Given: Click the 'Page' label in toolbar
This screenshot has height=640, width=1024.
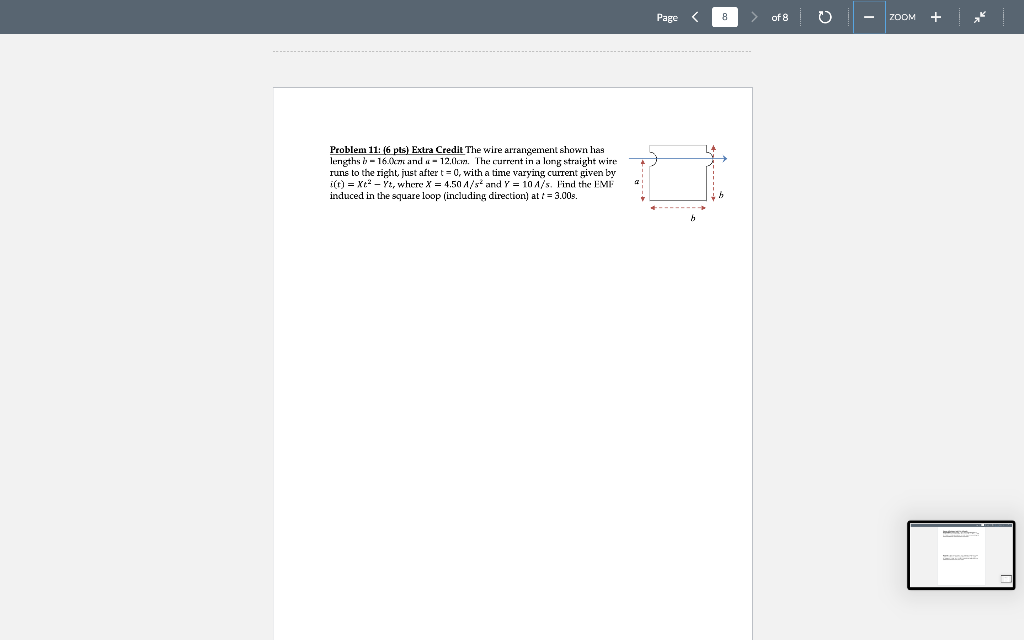Looking at the screenshot, I should [x=667, y=18].
